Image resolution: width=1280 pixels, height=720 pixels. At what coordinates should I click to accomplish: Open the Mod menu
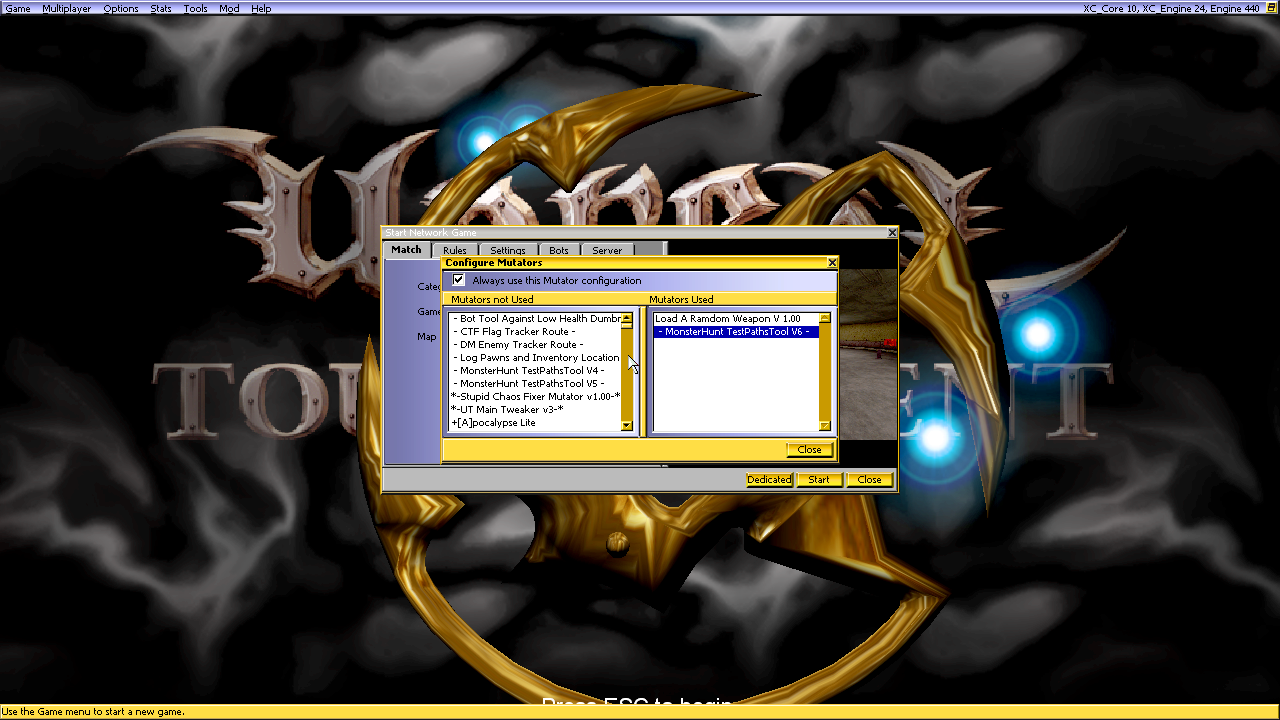[x=229, y=8]
